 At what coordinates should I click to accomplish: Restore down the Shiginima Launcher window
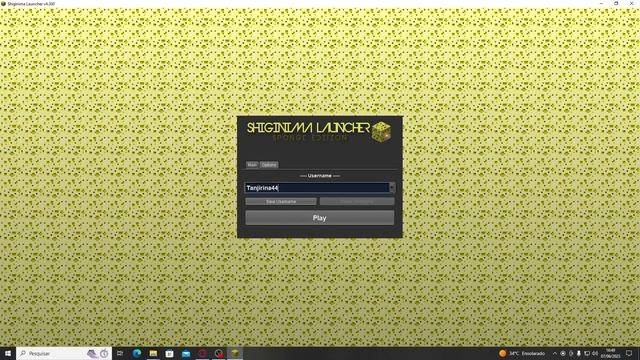coord(616,3)
